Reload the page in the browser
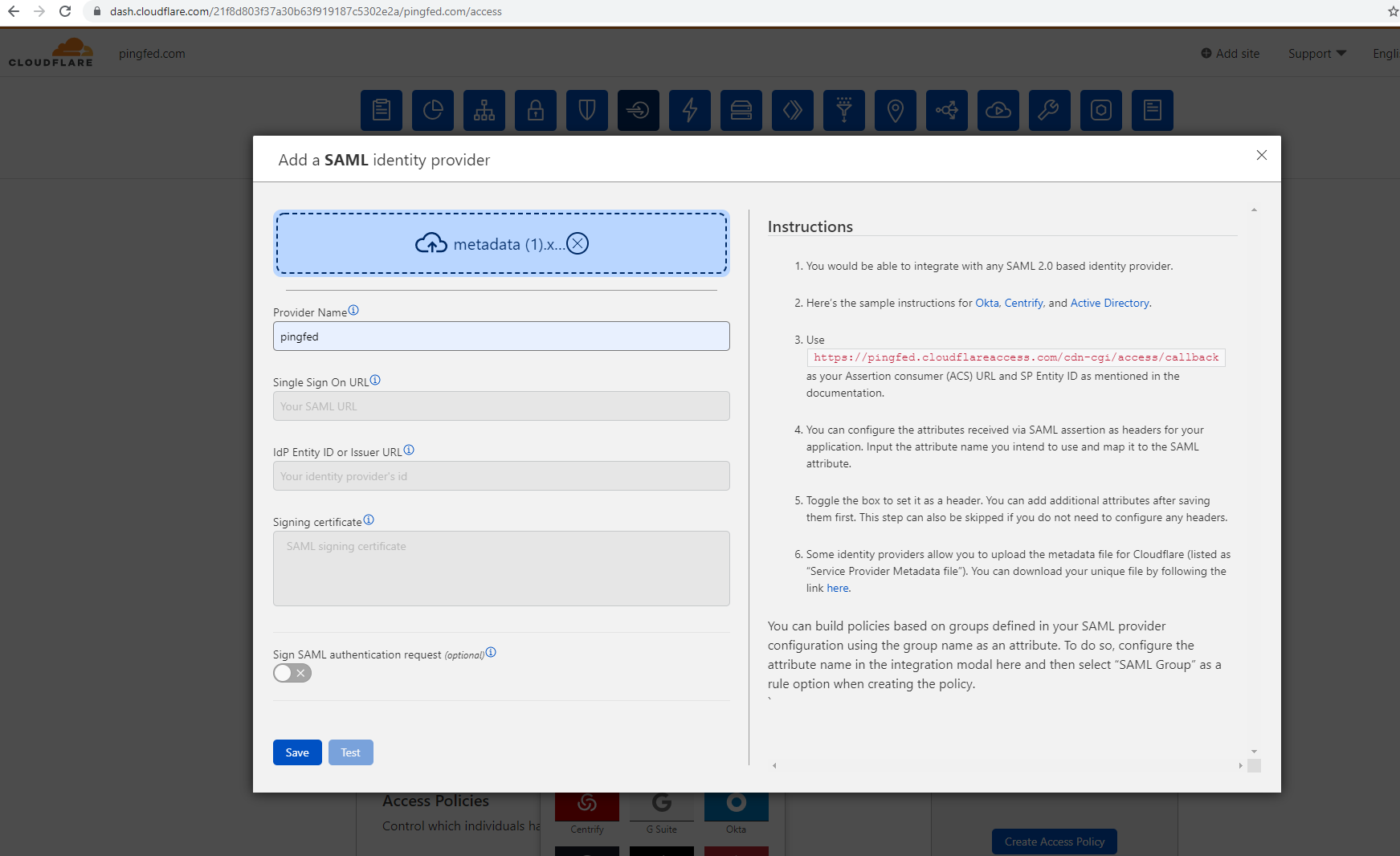This screenshot has height=856, width=1400. (65, 11)
